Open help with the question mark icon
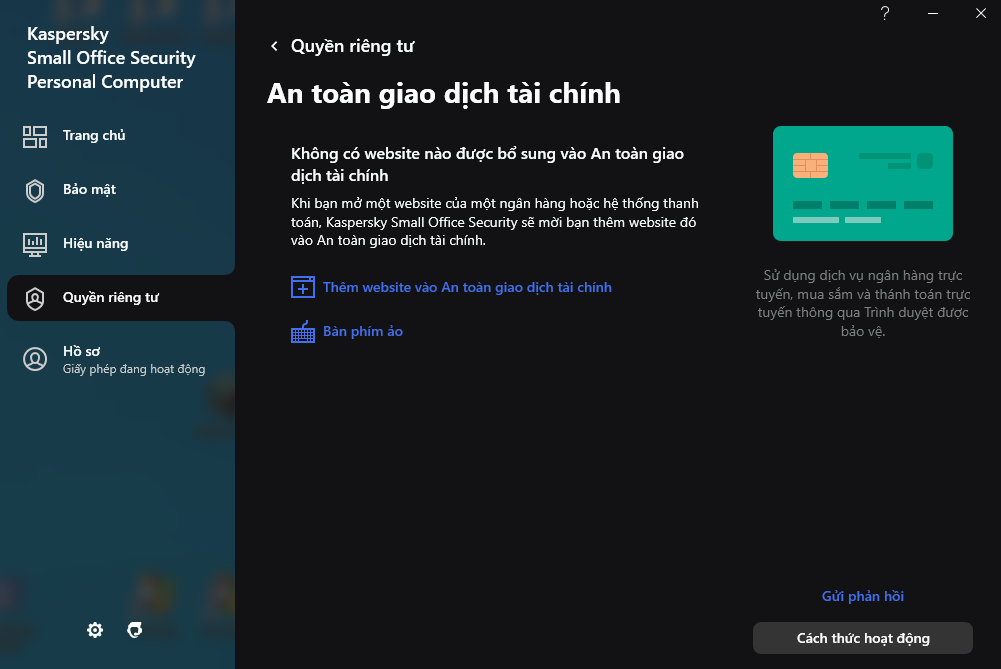The image size is (1001, 669). click(x=885, y=13)
